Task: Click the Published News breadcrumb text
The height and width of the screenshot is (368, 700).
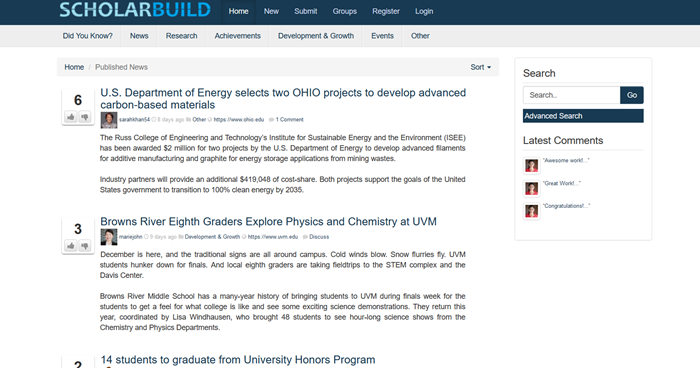Action: click(121, 67)
